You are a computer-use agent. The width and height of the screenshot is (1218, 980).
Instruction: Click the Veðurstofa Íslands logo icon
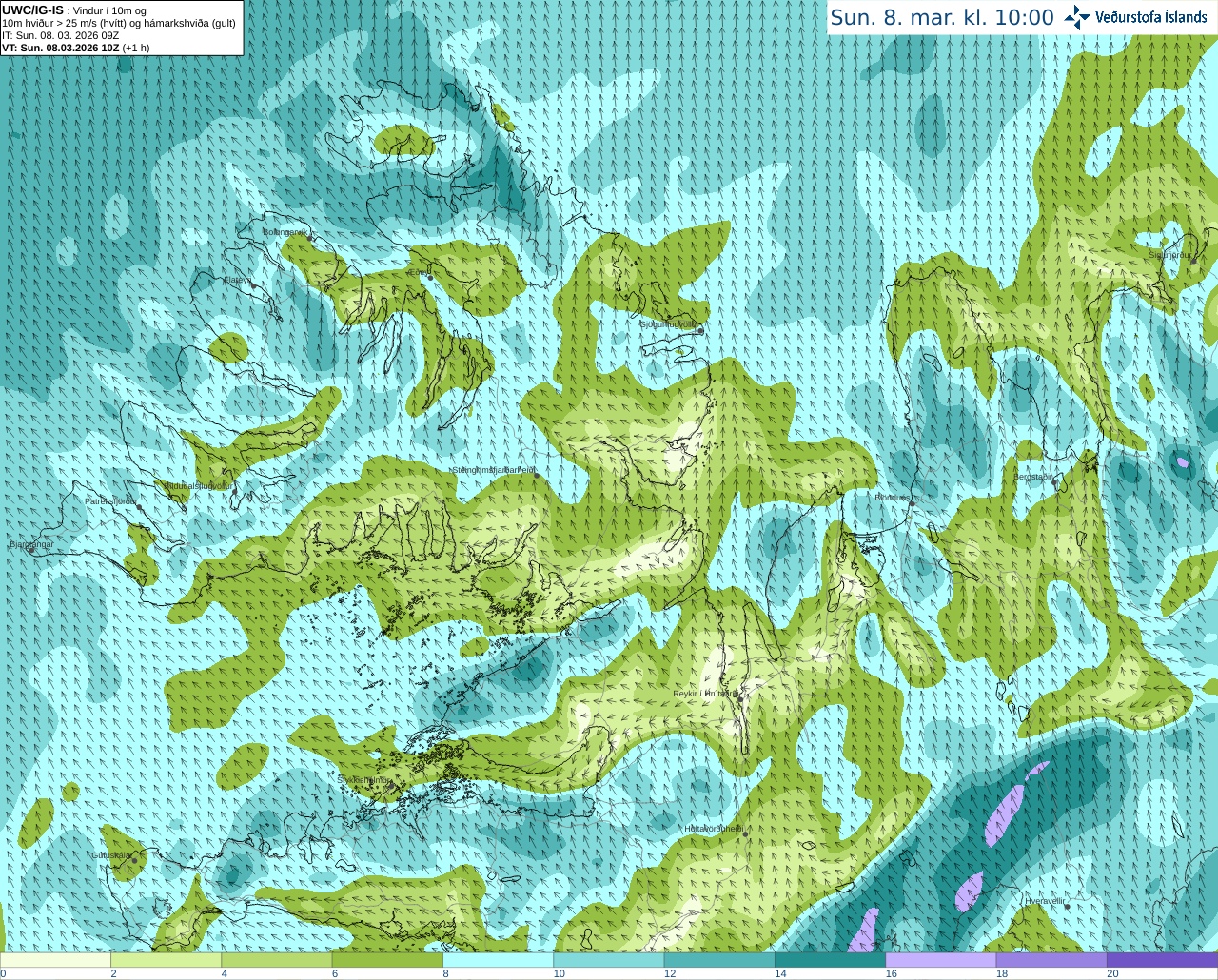[1077, 17]
